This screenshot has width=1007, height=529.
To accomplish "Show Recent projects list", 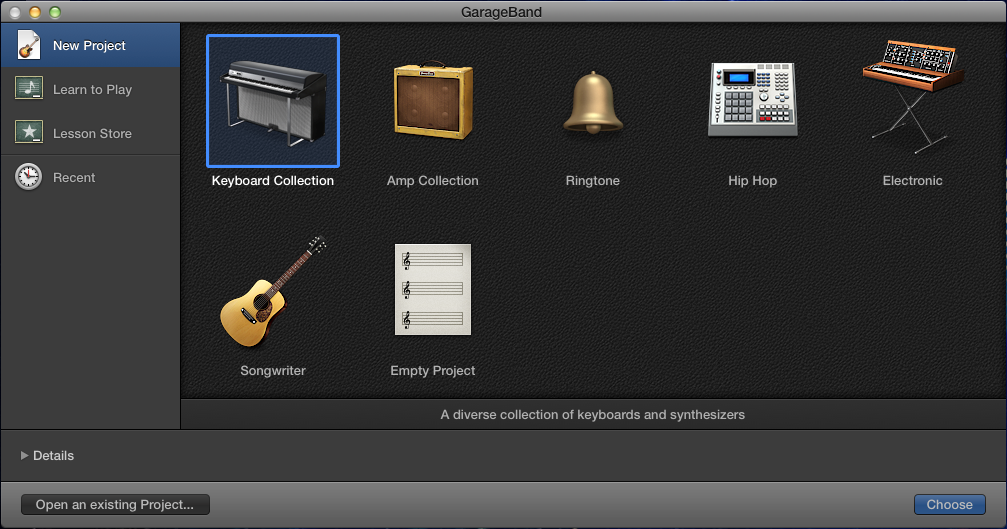I will (91, 177).
